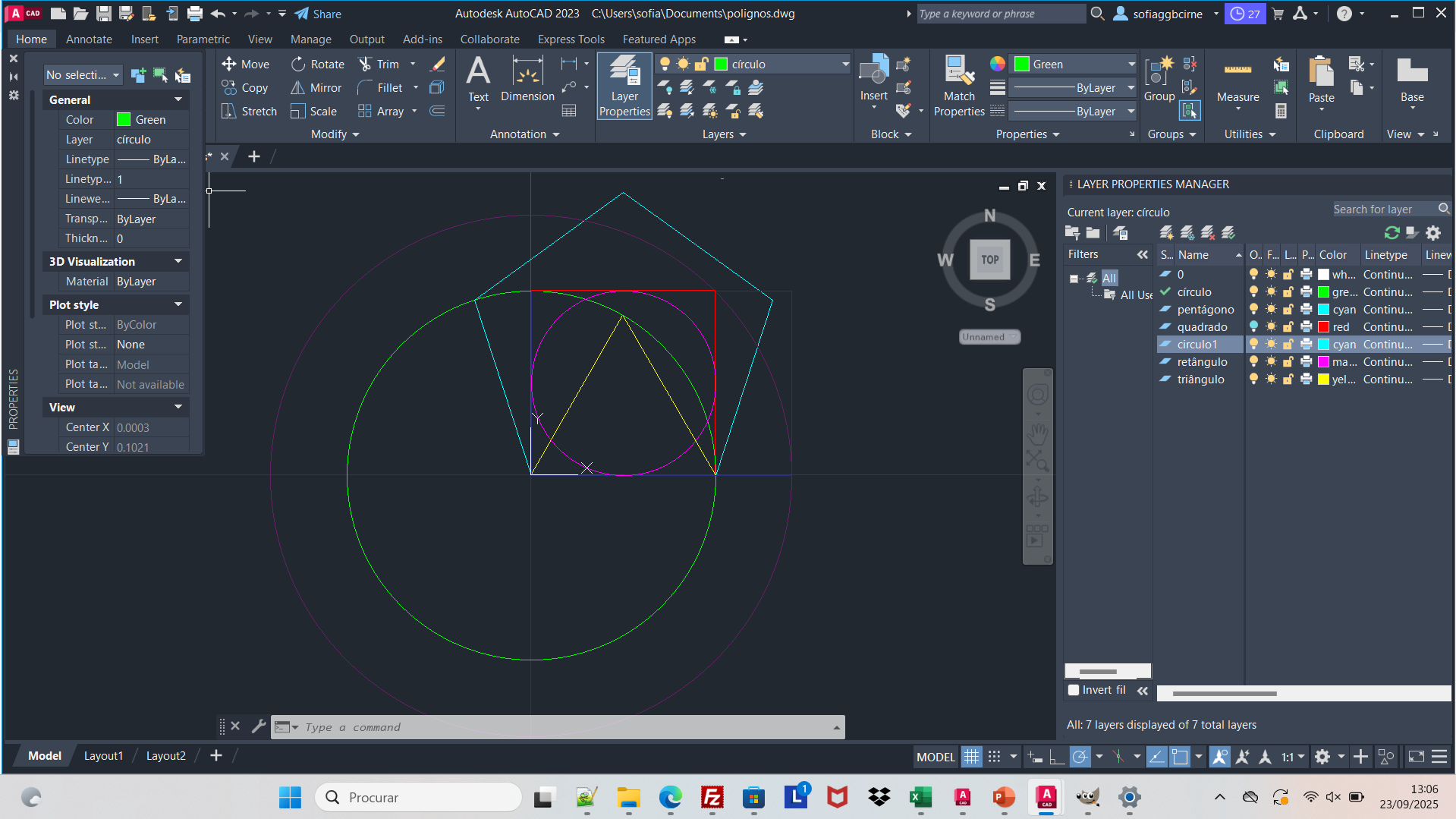Activate the Trim tool
1456x819 pixels.
point(378,65)
